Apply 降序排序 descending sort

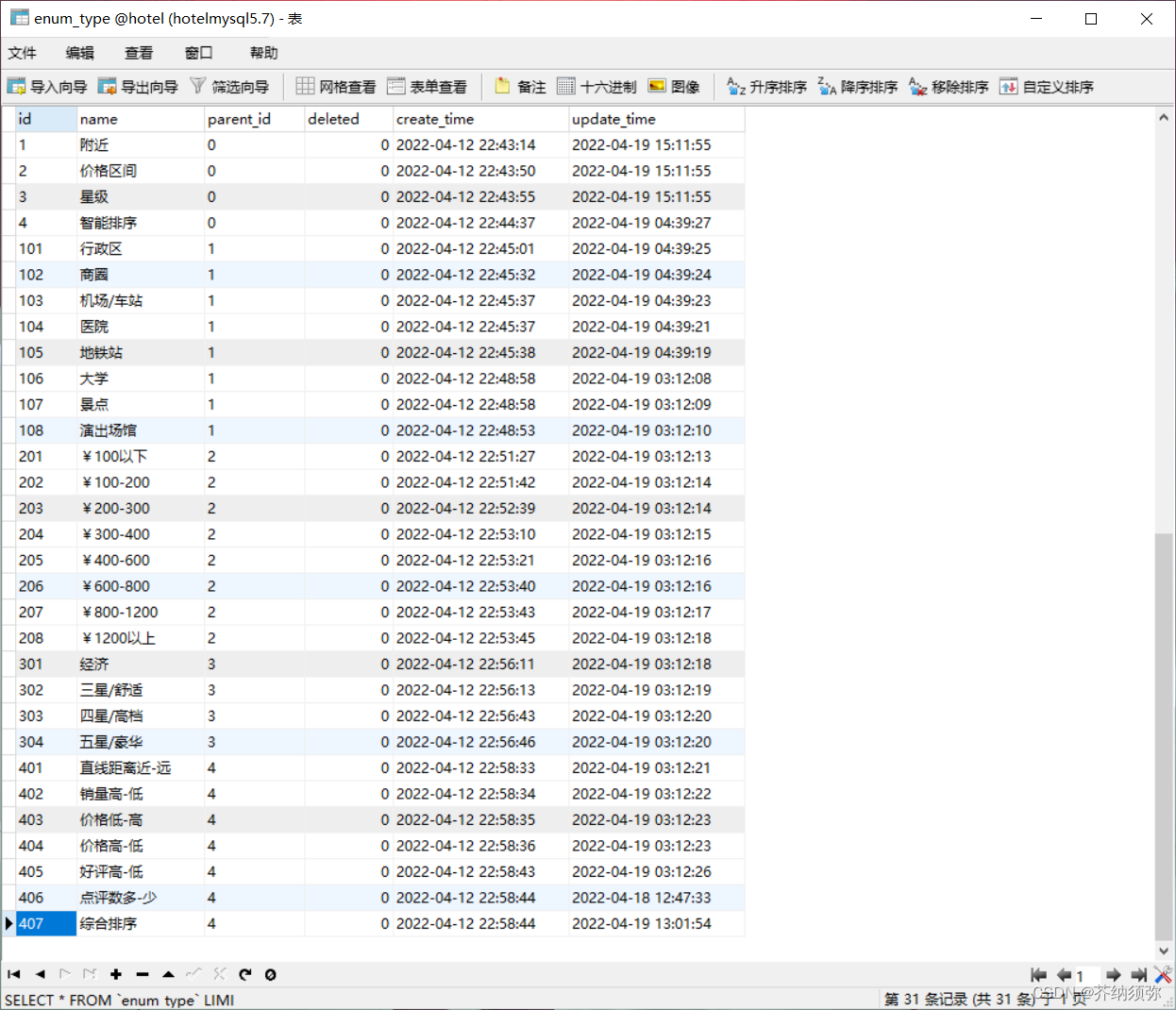click(857, 87)
